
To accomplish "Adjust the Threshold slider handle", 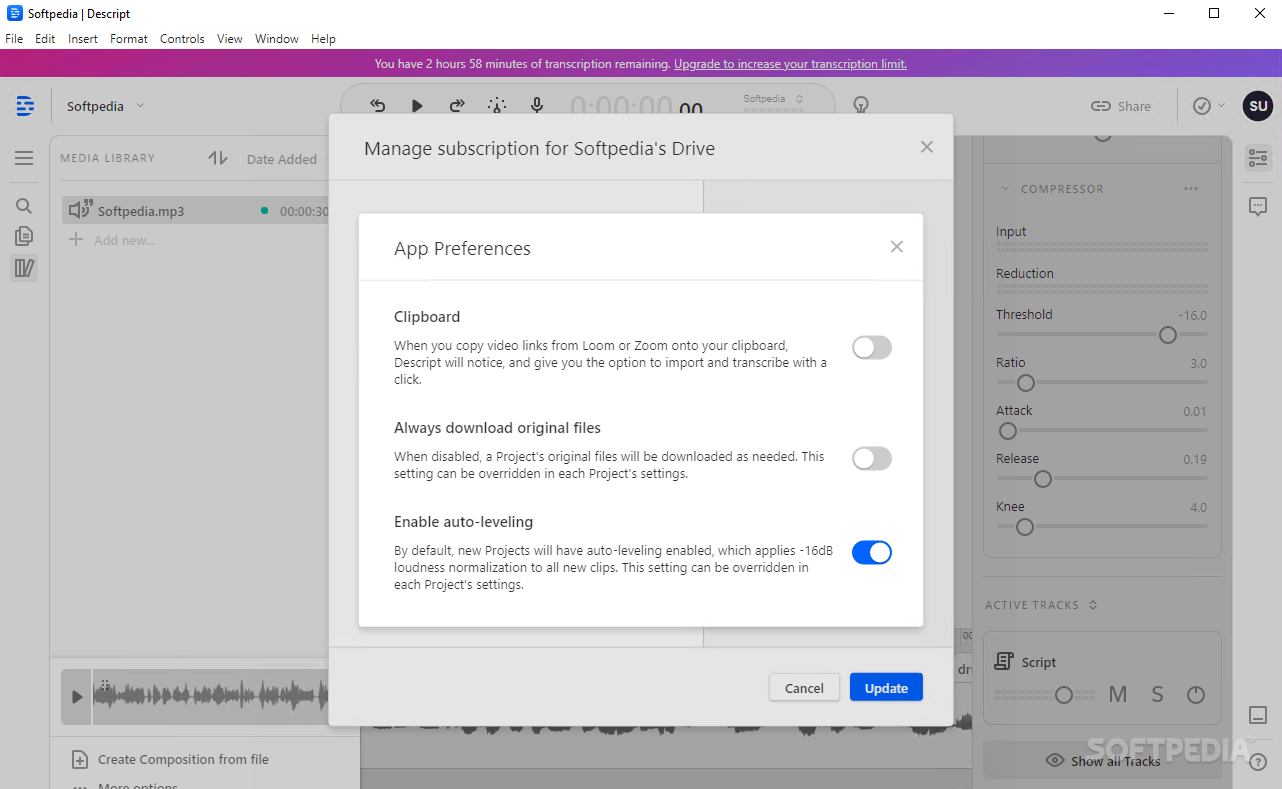I will [x=1167, y=335].
